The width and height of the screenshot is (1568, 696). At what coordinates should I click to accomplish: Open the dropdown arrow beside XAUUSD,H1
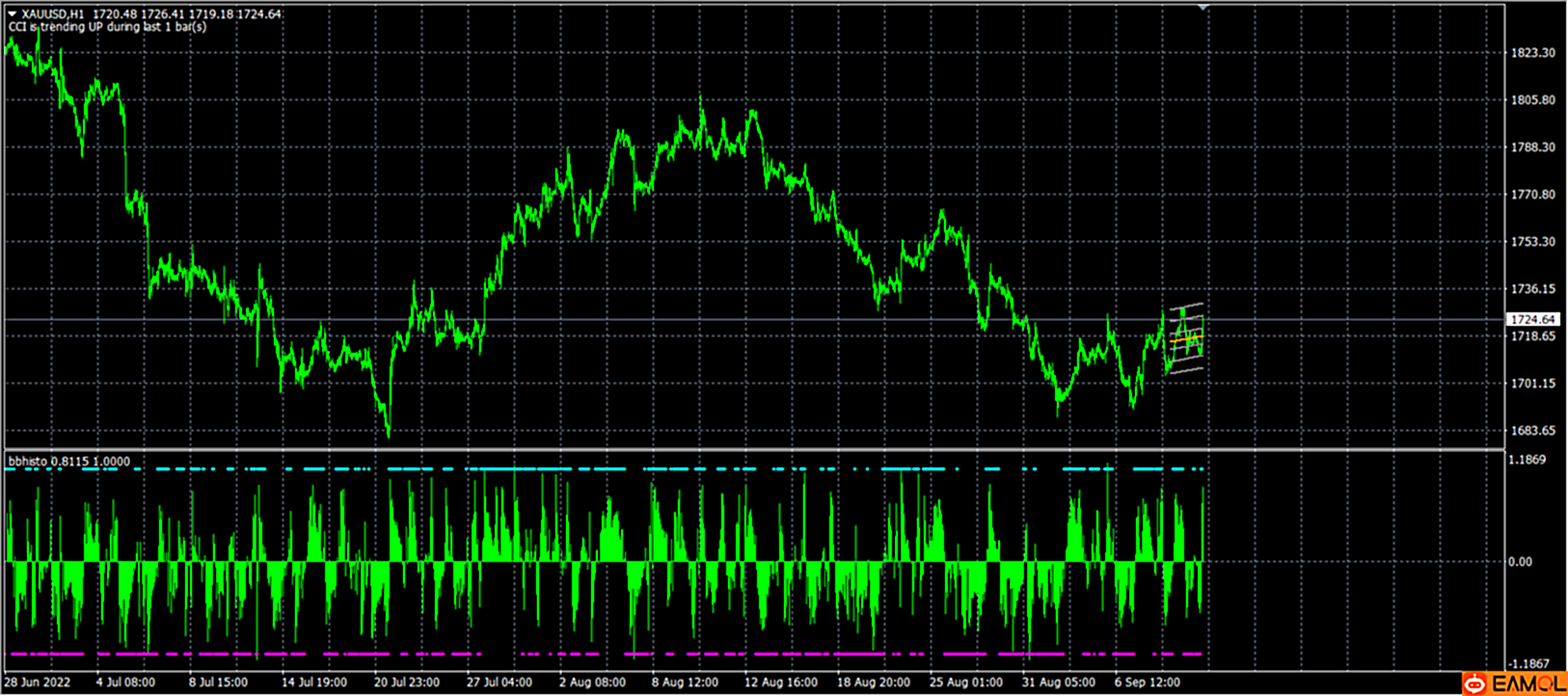point(13,14)
